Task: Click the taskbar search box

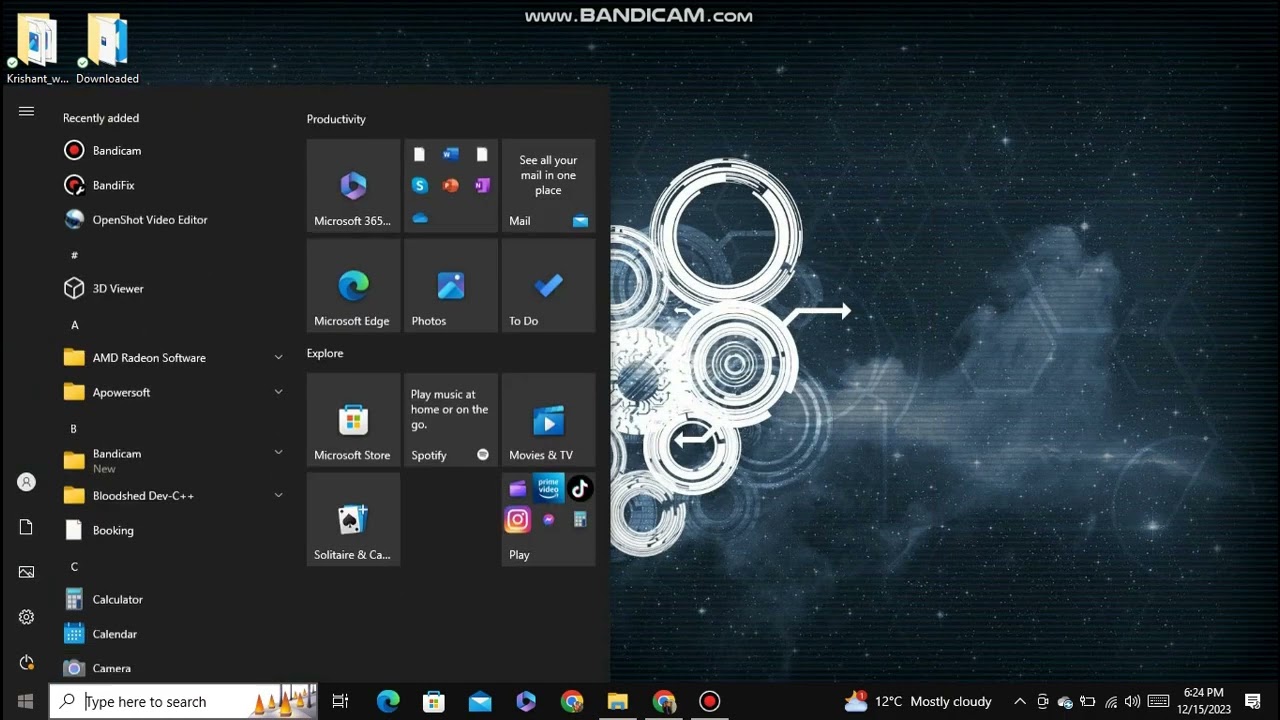Action: (184, 701)
